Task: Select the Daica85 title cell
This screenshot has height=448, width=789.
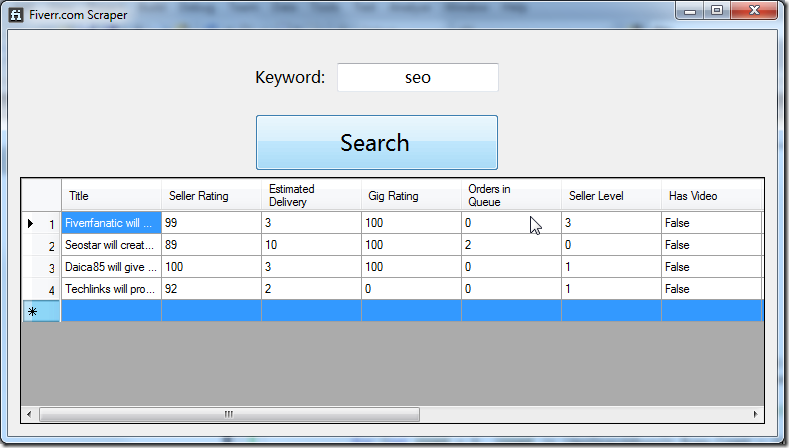Action: pos(111,267)
